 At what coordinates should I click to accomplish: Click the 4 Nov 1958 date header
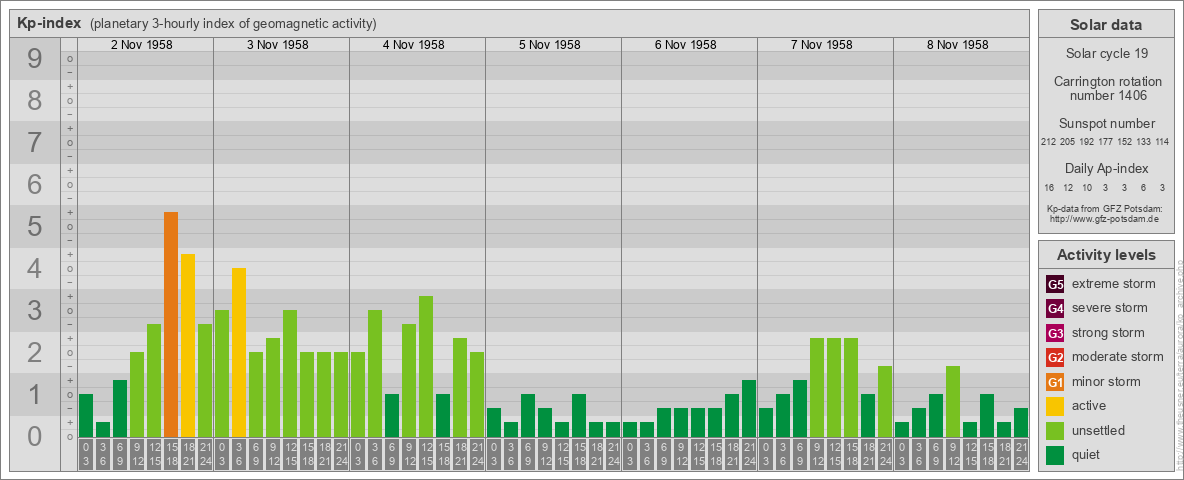[x=413, y=45]
